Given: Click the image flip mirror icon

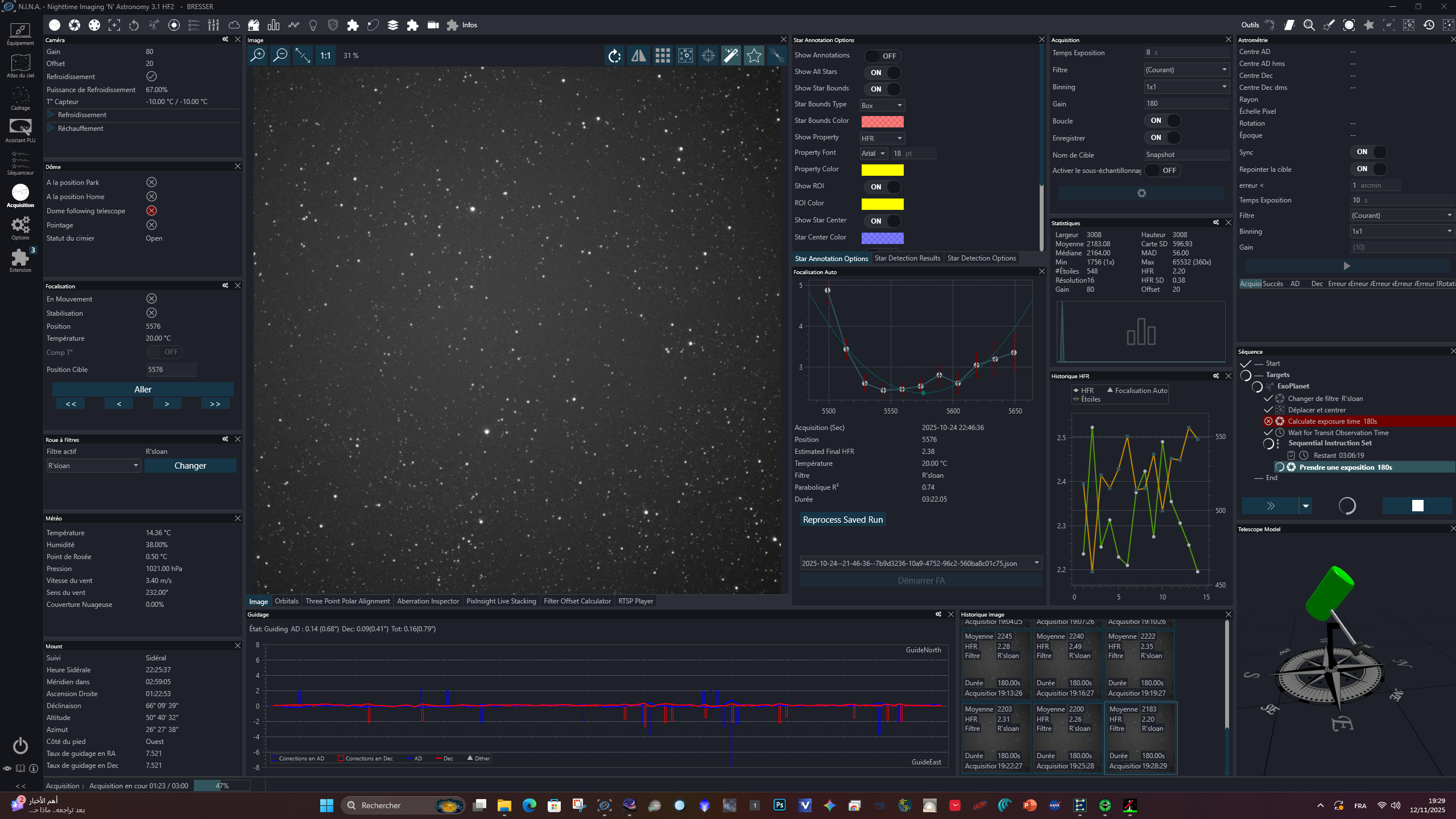Looking at the screenshot, I should (639, 55).
